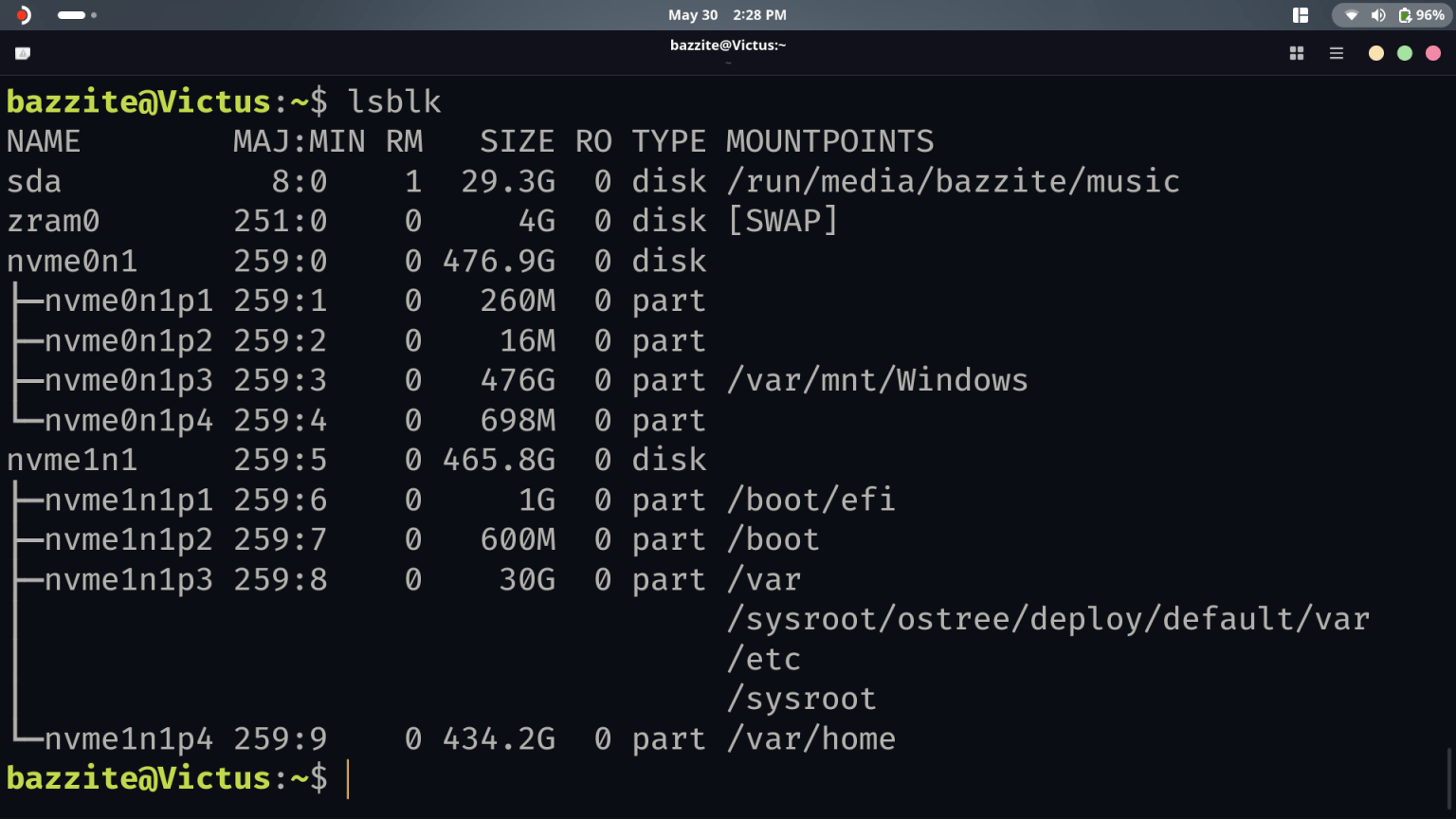Select the bazzite@Victus terminal tab

click(728, 45)
